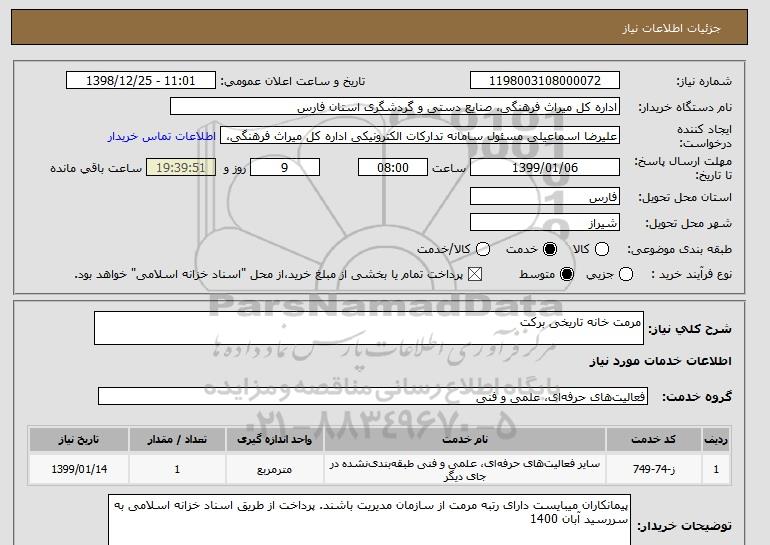770x545 pixels.
Task: Click the deadline date field 1399/01/06
Action: click(x=545, y=167)
